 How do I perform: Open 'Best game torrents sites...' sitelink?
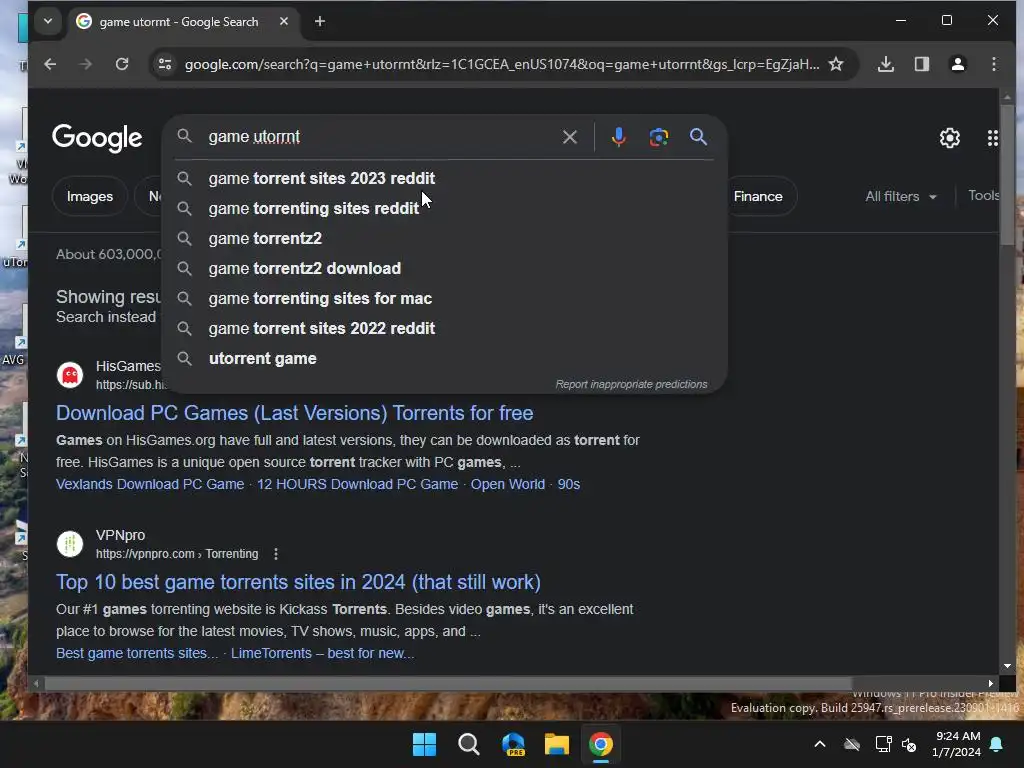(x=137, y=654)
